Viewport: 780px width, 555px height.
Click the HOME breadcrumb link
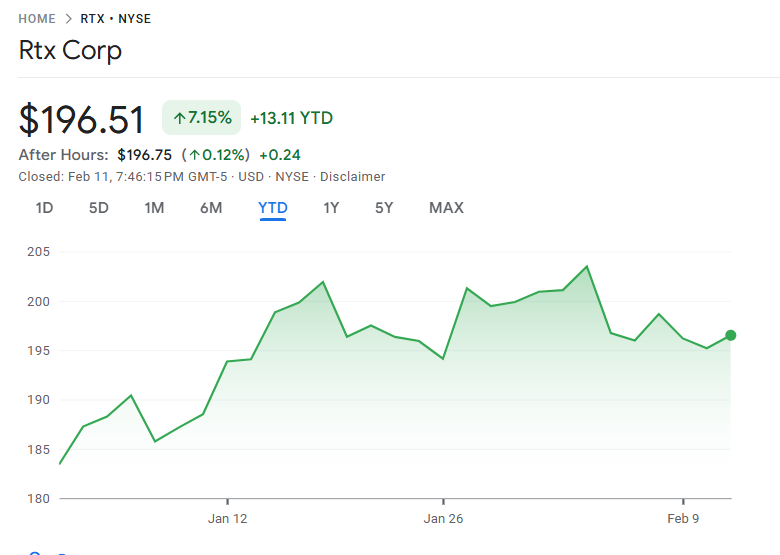coord(37,19)
